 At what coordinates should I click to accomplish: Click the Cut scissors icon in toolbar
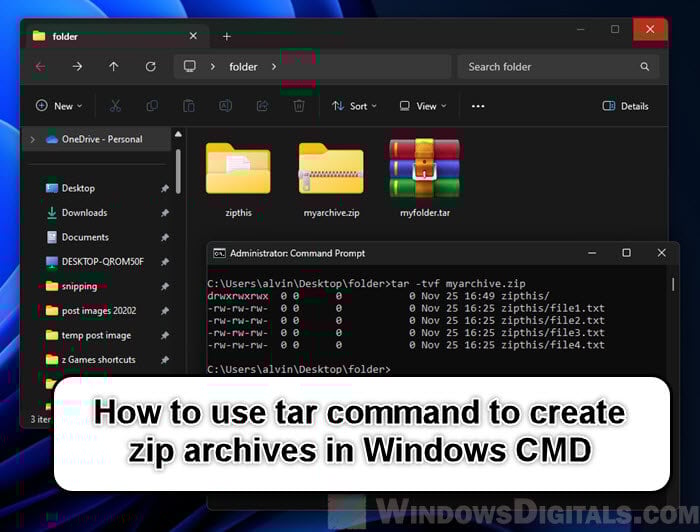click(115, 106)
